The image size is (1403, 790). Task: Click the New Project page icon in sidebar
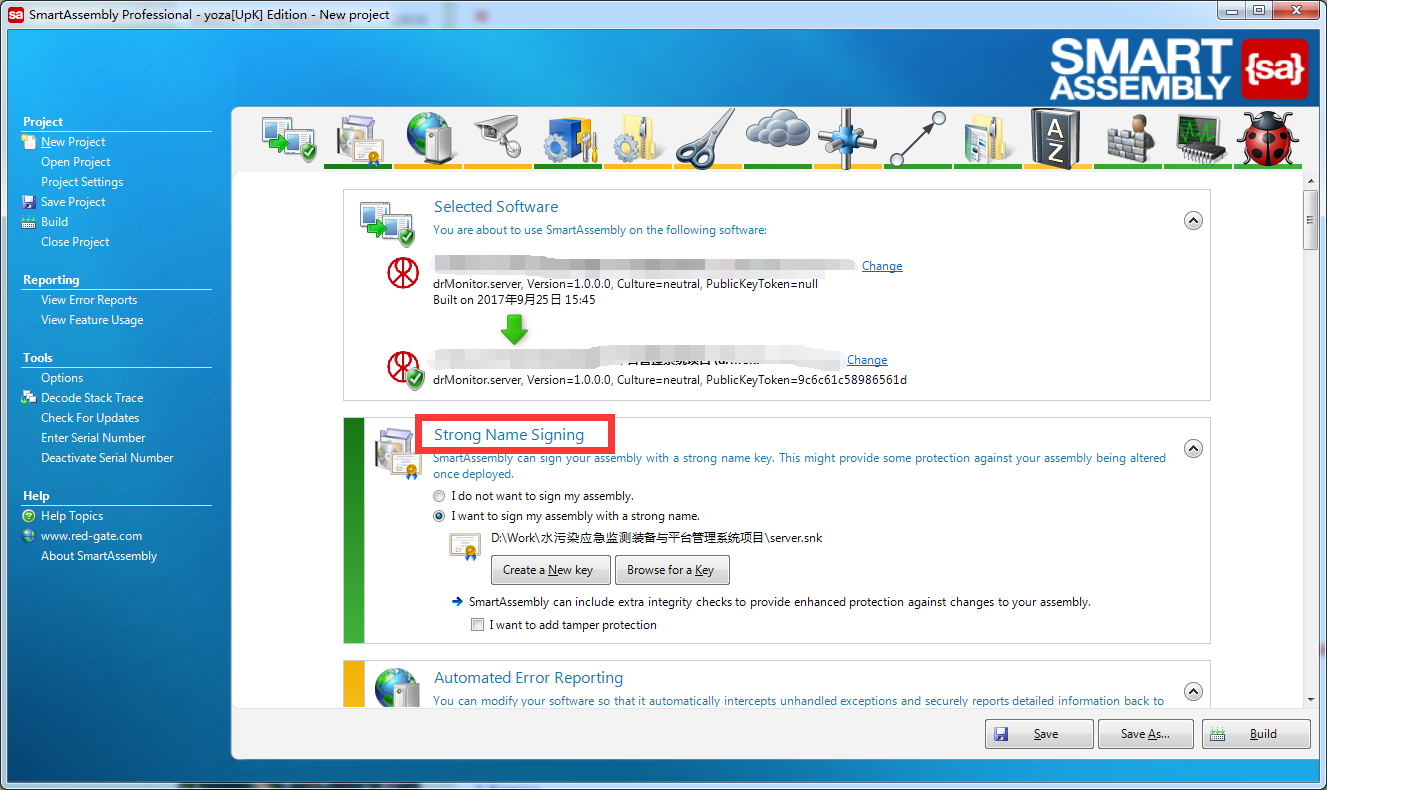click(x=28, y=142)
